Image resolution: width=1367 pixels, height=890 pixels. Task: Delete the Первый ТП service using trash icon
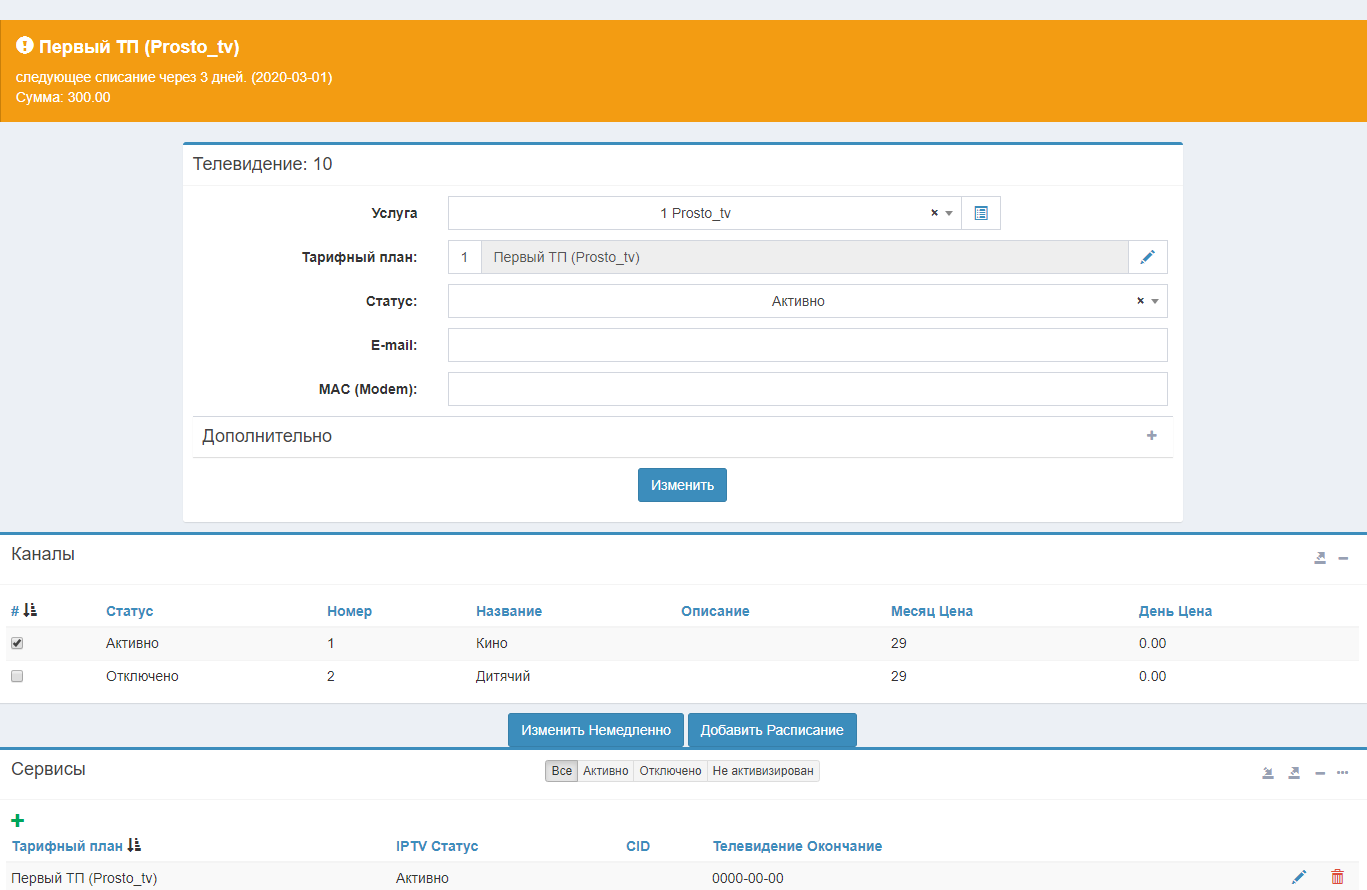point(1337,877)
